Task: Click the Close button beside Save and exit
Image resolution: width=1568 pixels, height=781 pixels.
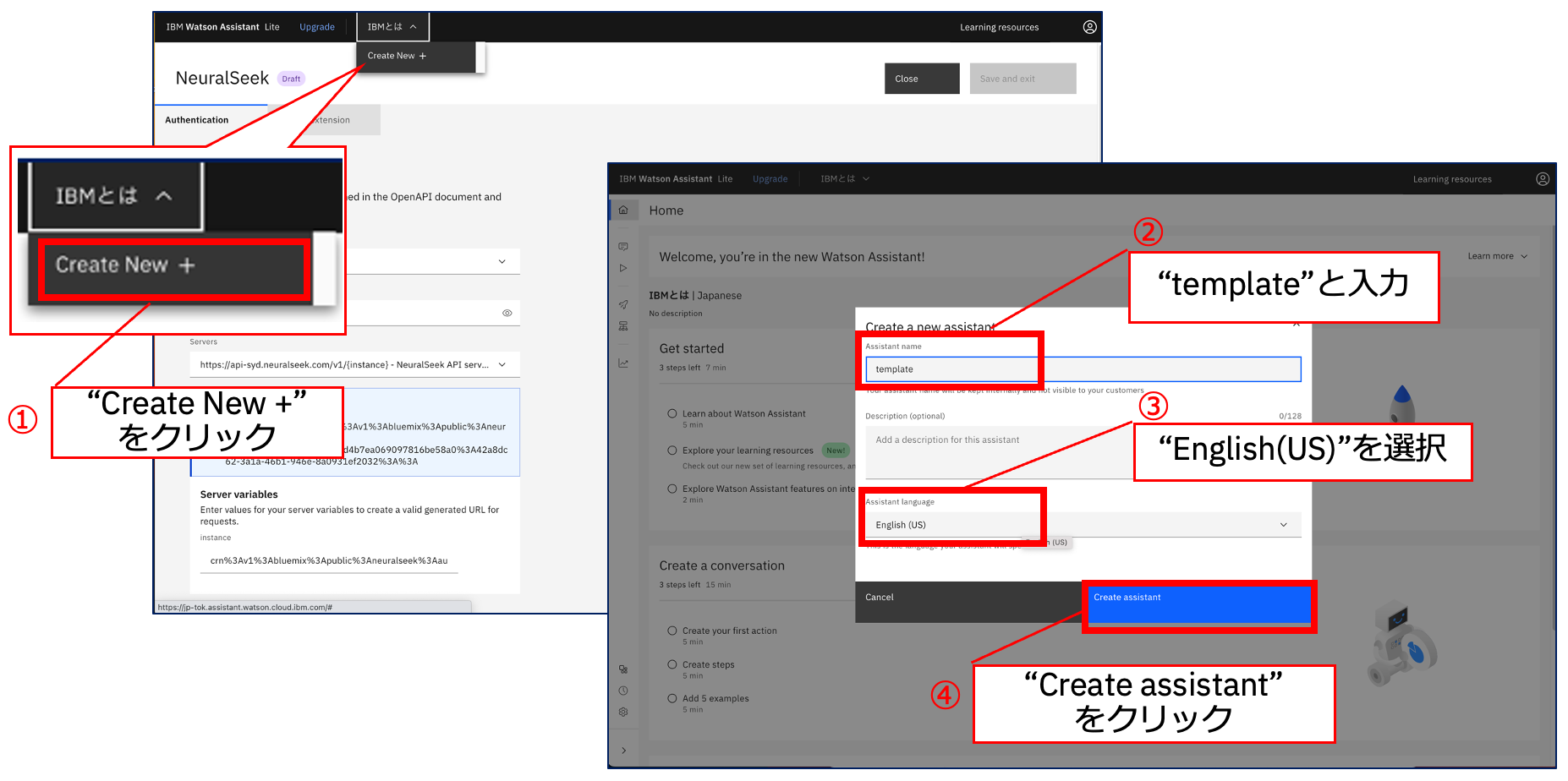Action: [922, 79]
